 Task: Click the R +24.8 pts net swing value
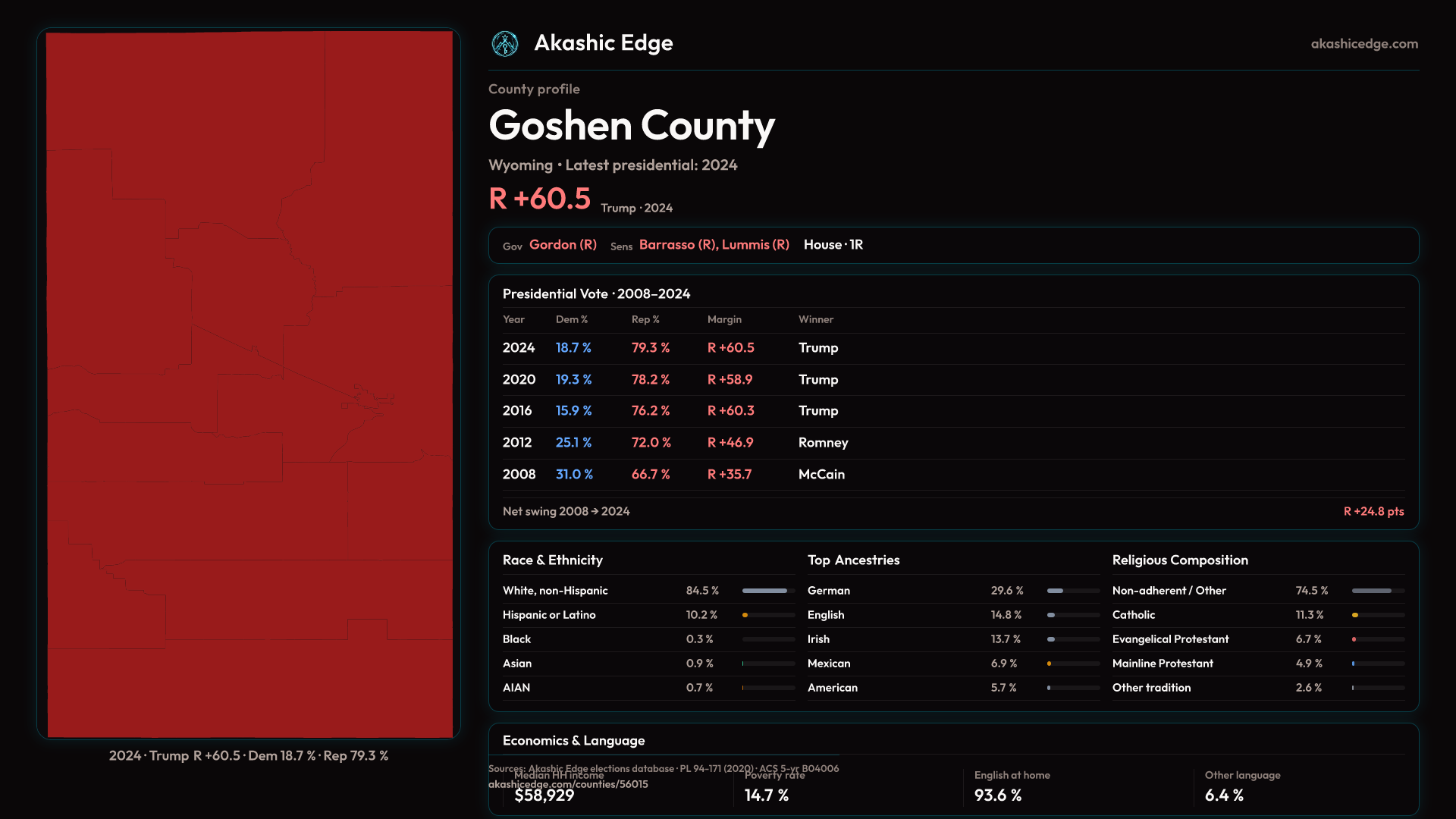coord(1373,512)
